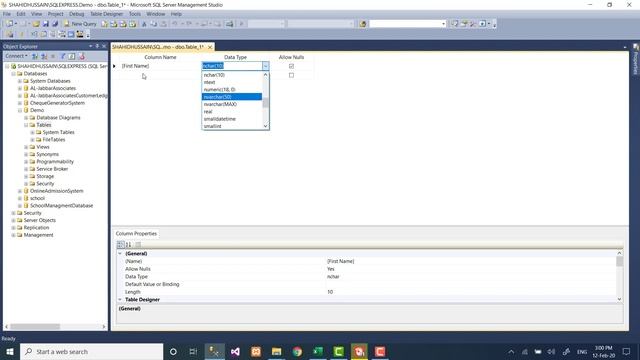Open the Edit menu
This screenshot has width=640, height=360.
tap(21, 14)
